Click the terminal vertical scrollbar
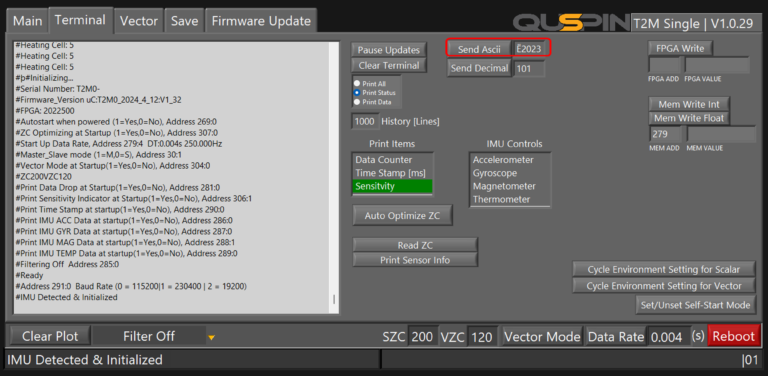This screenshot has width=768, height=376. [335, 177]
